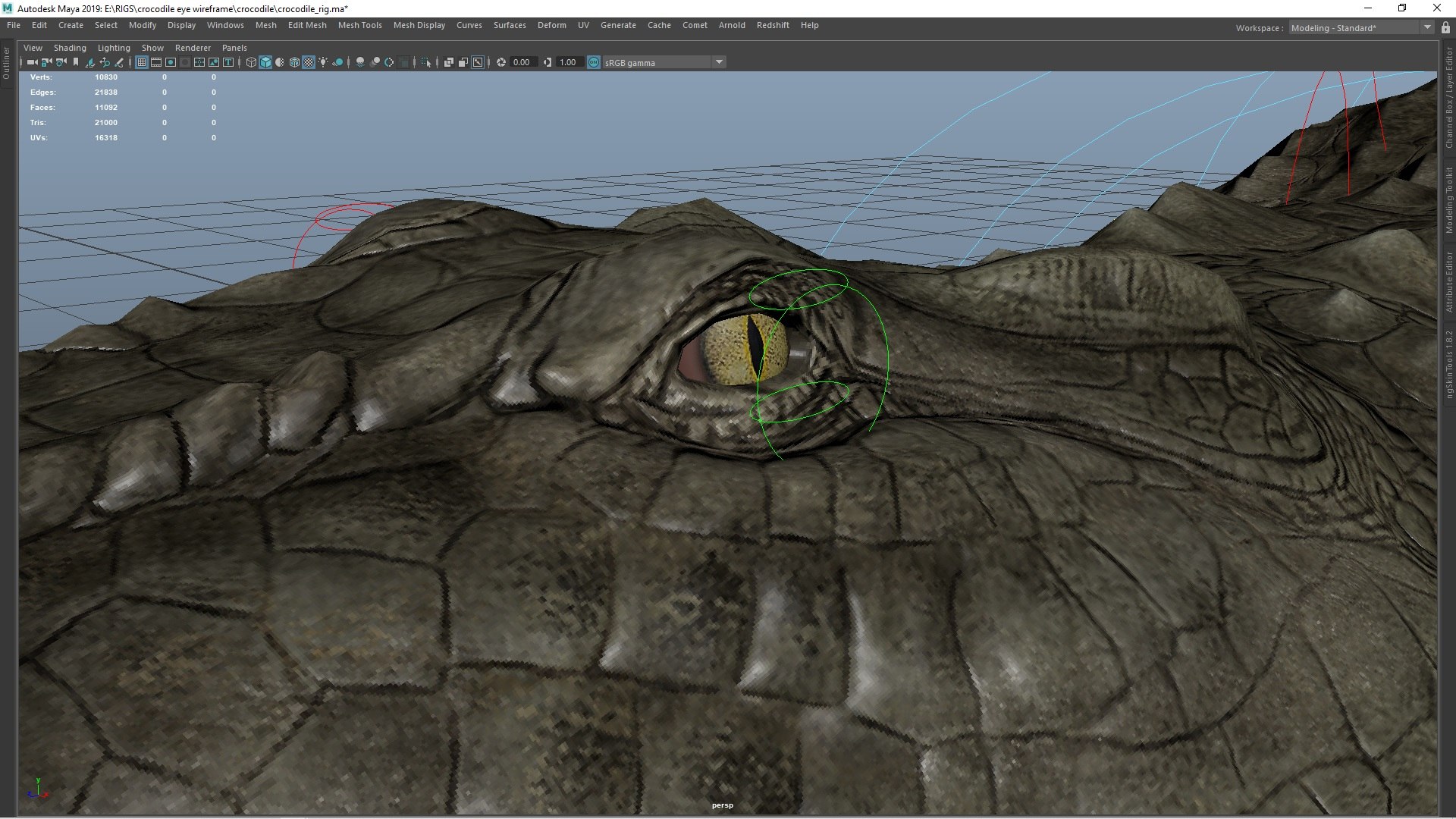Open the Windows menu

(x=225, y=25)
